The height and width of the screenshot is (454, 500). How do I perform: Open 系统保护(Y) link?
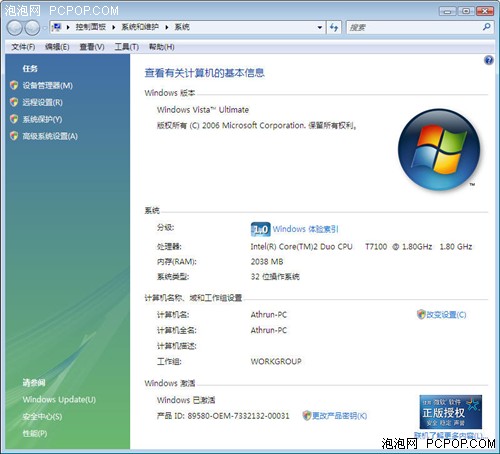coord(42,119)
